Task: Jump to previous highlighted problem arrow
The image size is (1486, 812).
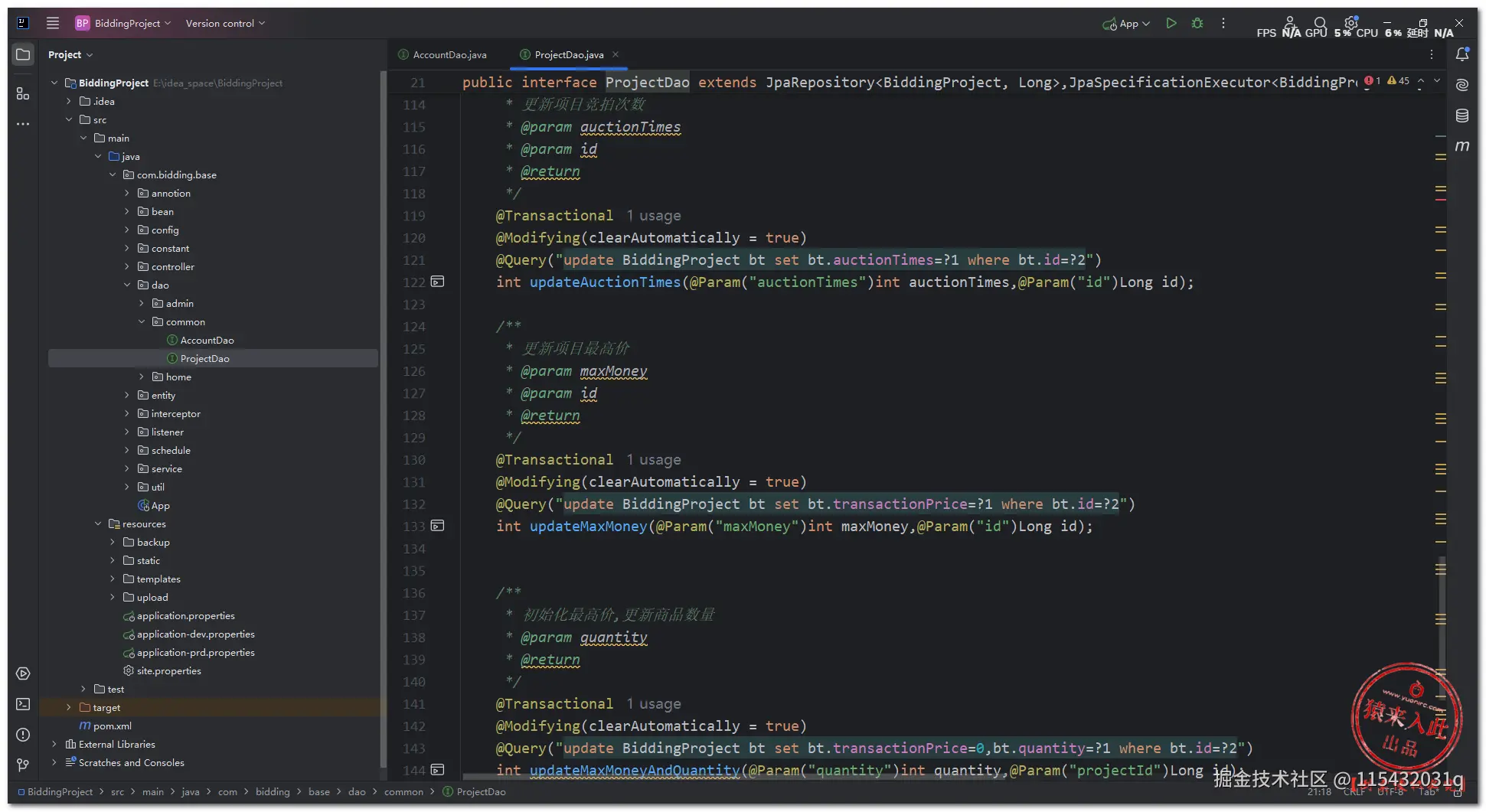Action: [1421, 80]
